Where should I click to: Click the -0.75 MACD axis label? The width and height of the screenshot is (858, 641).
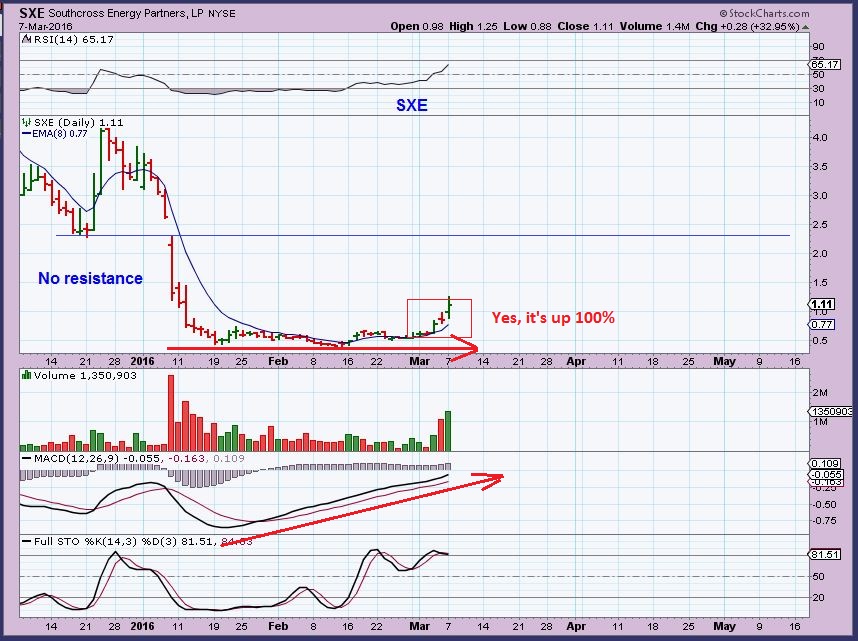tap(825, 521)
